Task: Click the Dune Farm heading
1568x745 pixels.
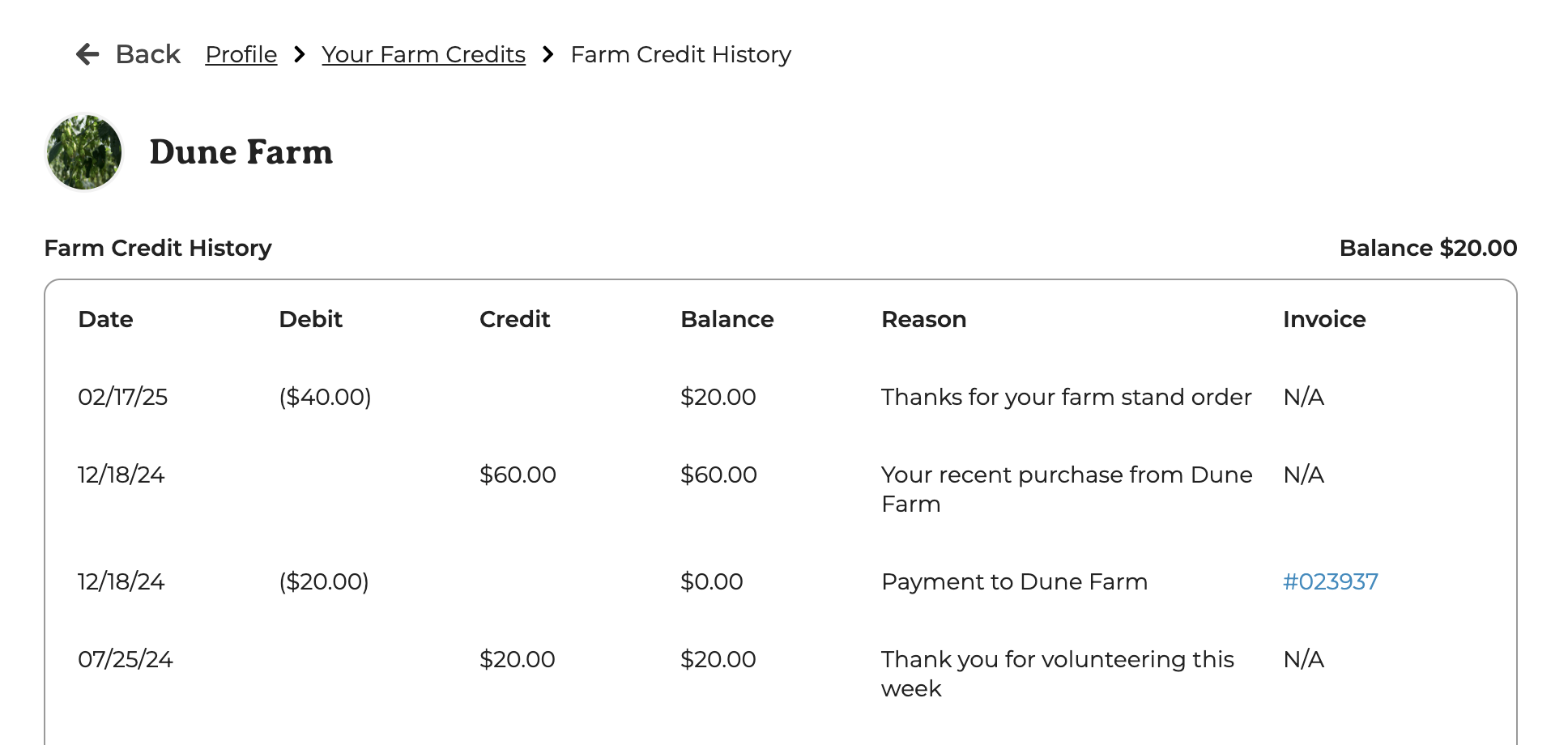Action: pos(241,152)
